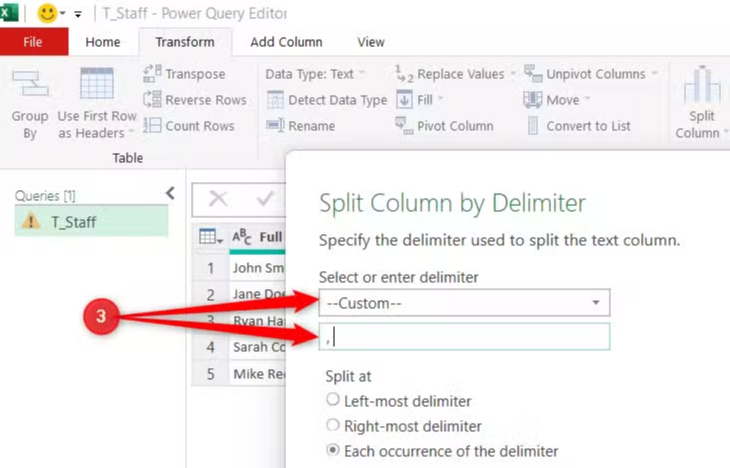Switch to the Transform tab
The image size is (730, 468).
[185, 42]
